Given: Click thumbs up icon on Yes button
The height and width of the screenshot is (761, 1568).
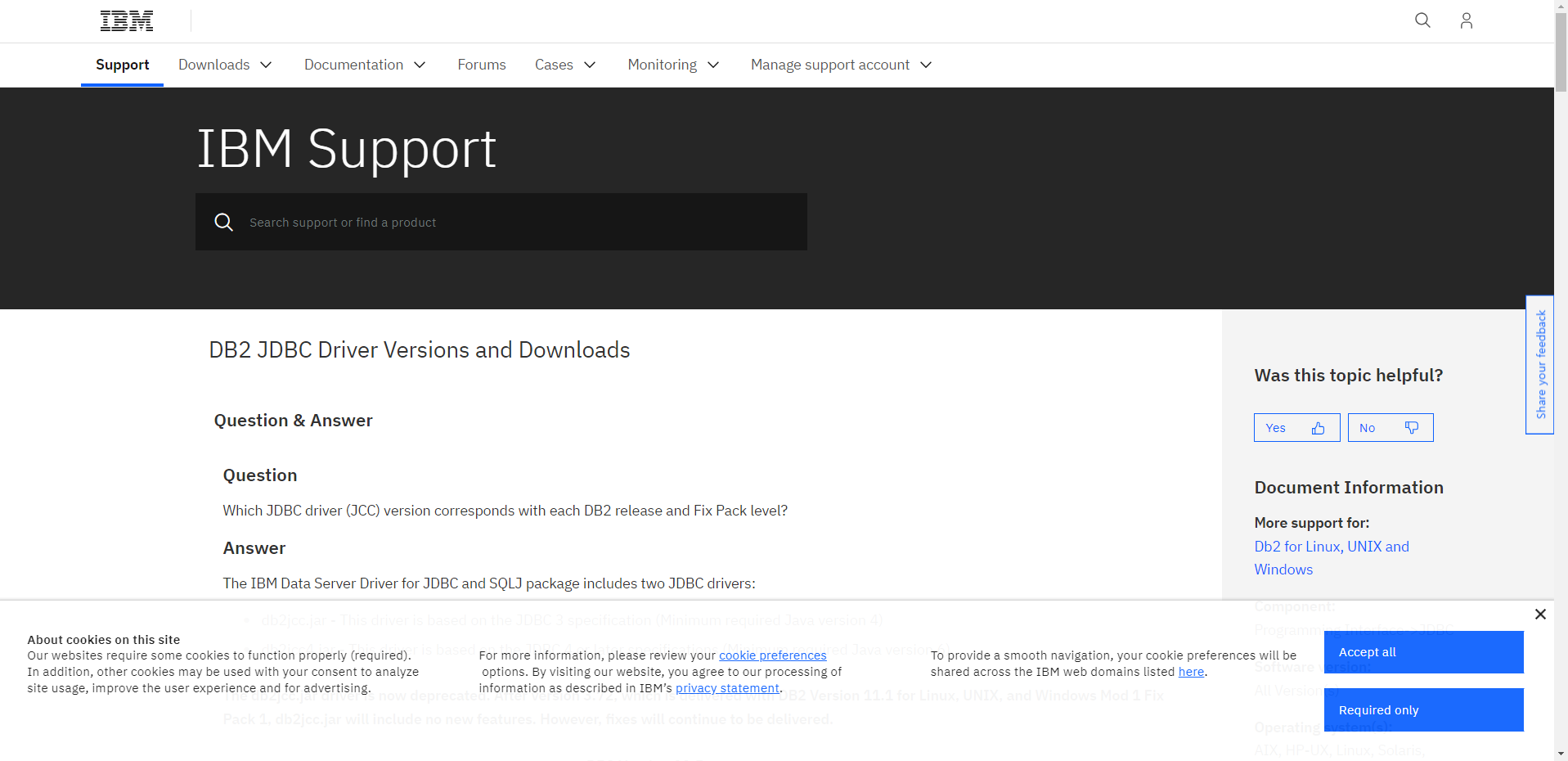Looking at the screenshot, I should pos(1318,428).
